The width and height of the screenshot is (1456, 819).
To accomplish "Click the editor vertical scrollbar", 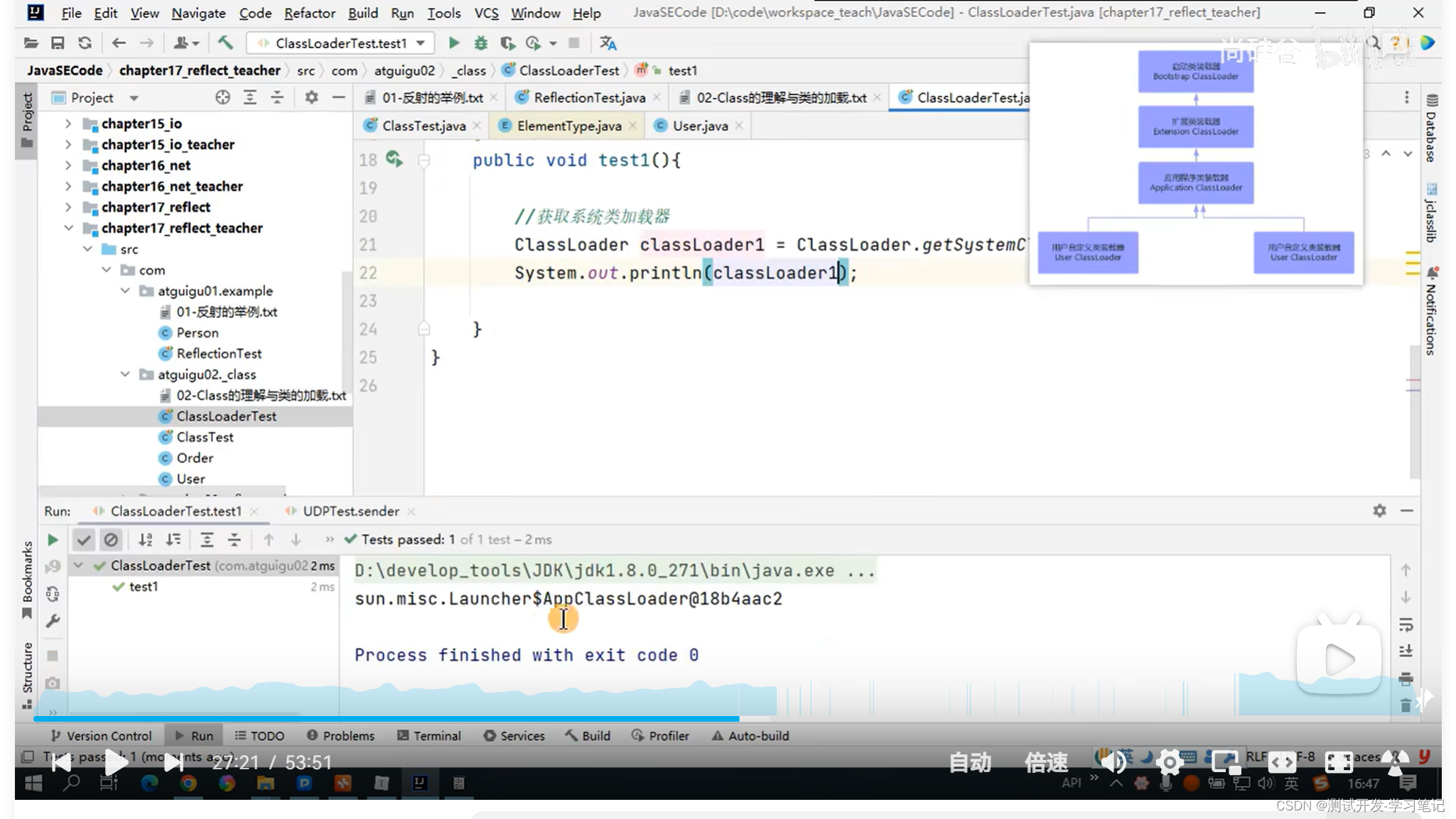I will [1415, 412].
